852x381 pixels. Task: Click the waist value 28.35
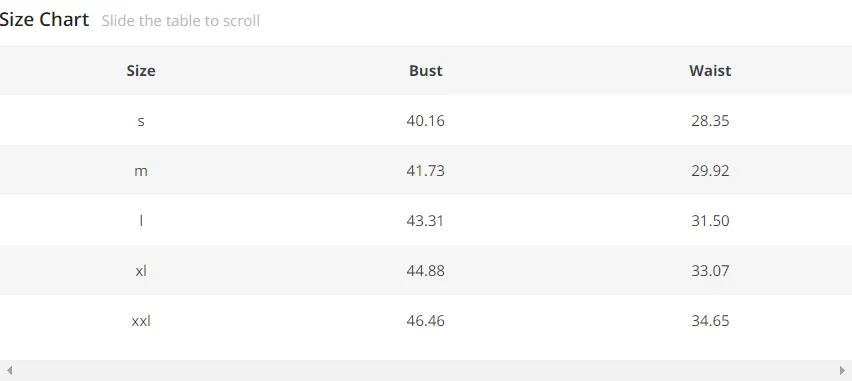point(710,121)
